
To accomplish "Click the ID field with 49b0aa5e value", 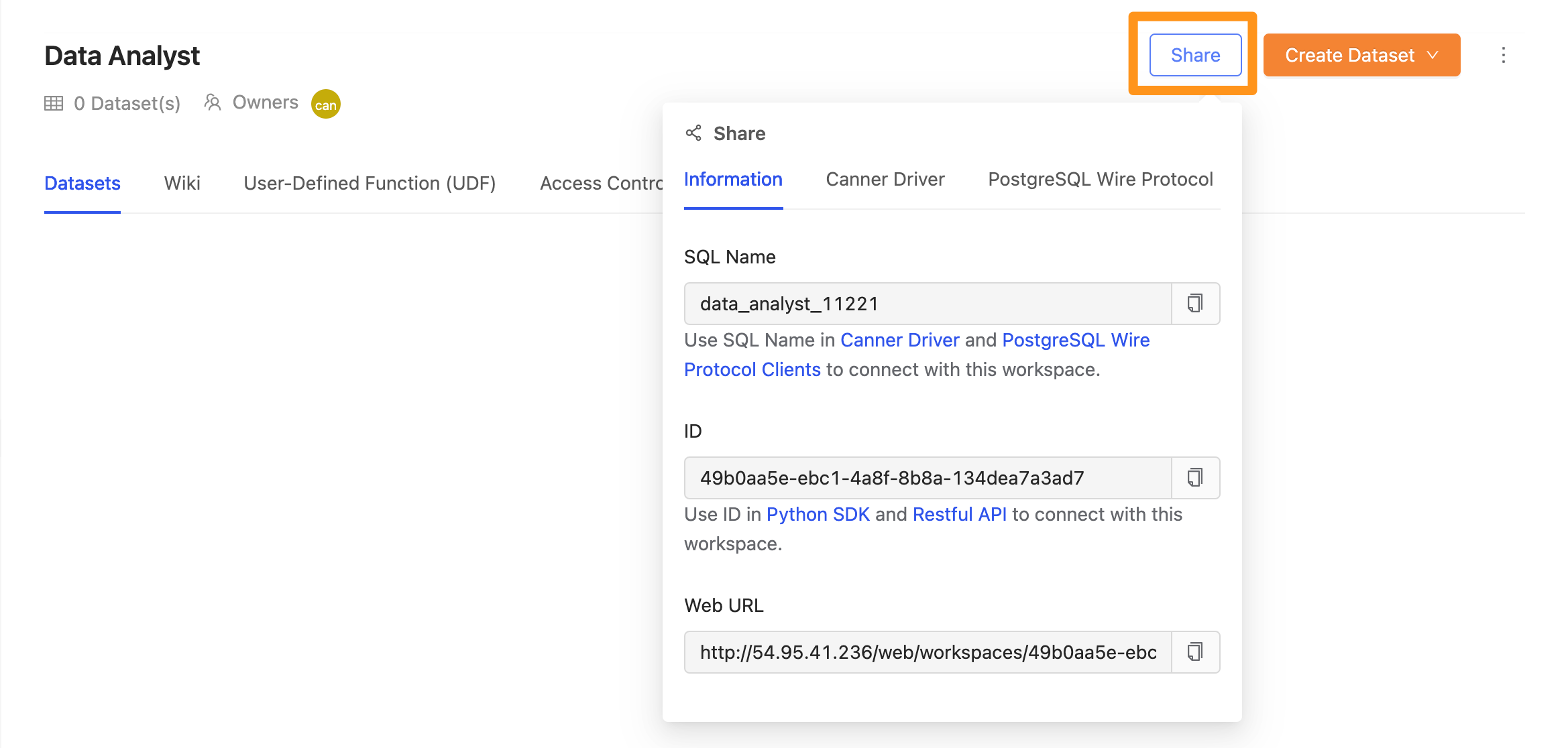I will click(x=928, y=478).
